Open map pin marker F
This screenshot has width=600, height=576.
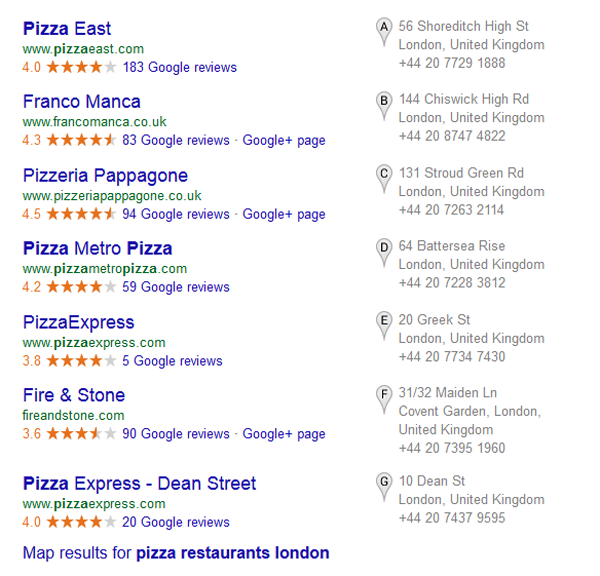pyautogui.click(x=384, y=400)
